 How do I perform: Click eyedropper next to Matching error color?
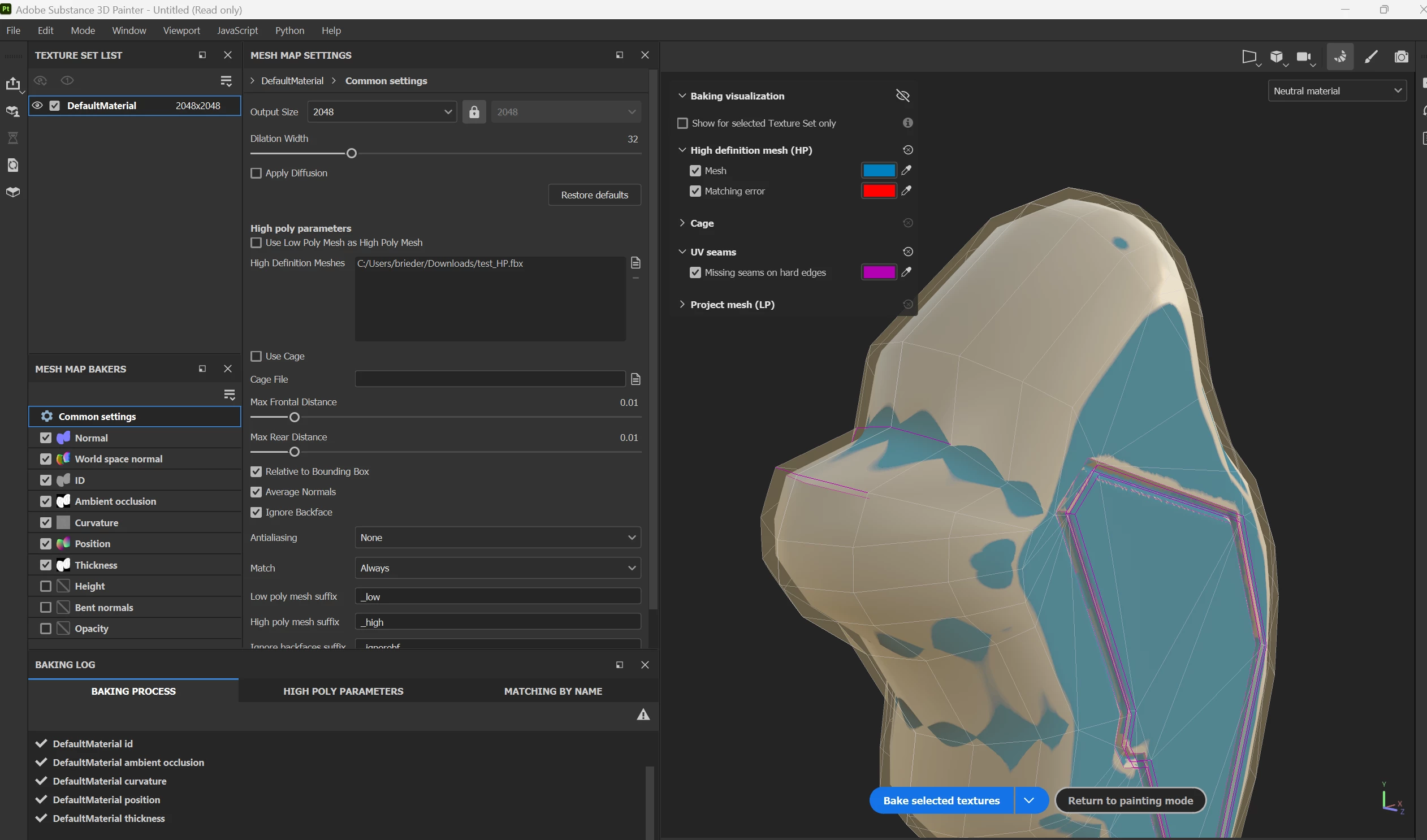coord(907,190)
